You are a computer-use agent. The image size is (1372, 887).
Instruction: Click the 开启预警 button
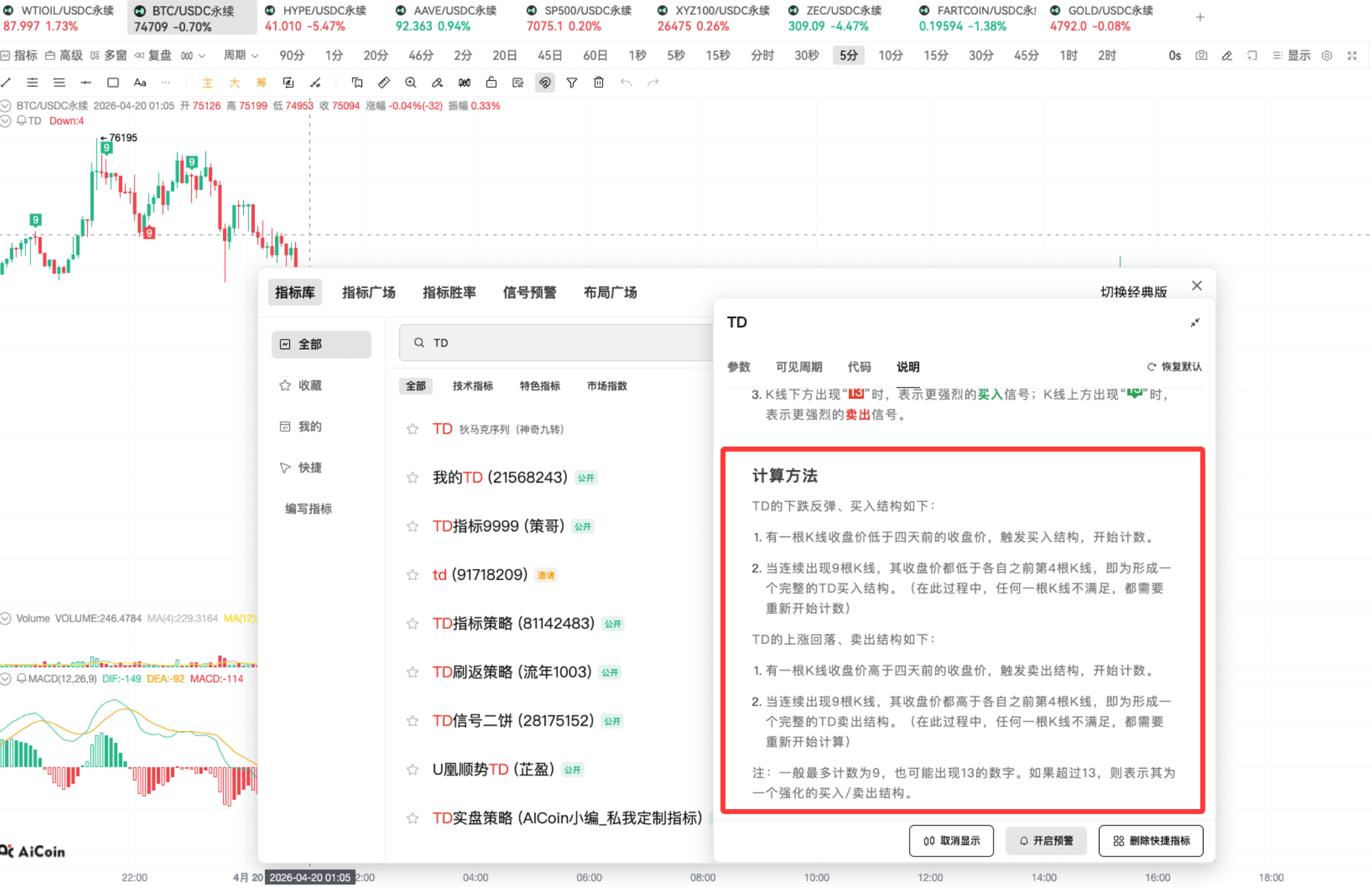pyautogui.click(x=1046, y=840)
